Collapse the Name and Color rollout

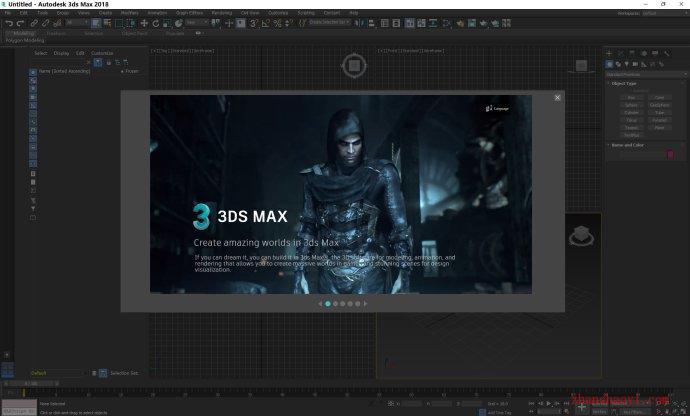pyautogui.click(x=628, y=145)
